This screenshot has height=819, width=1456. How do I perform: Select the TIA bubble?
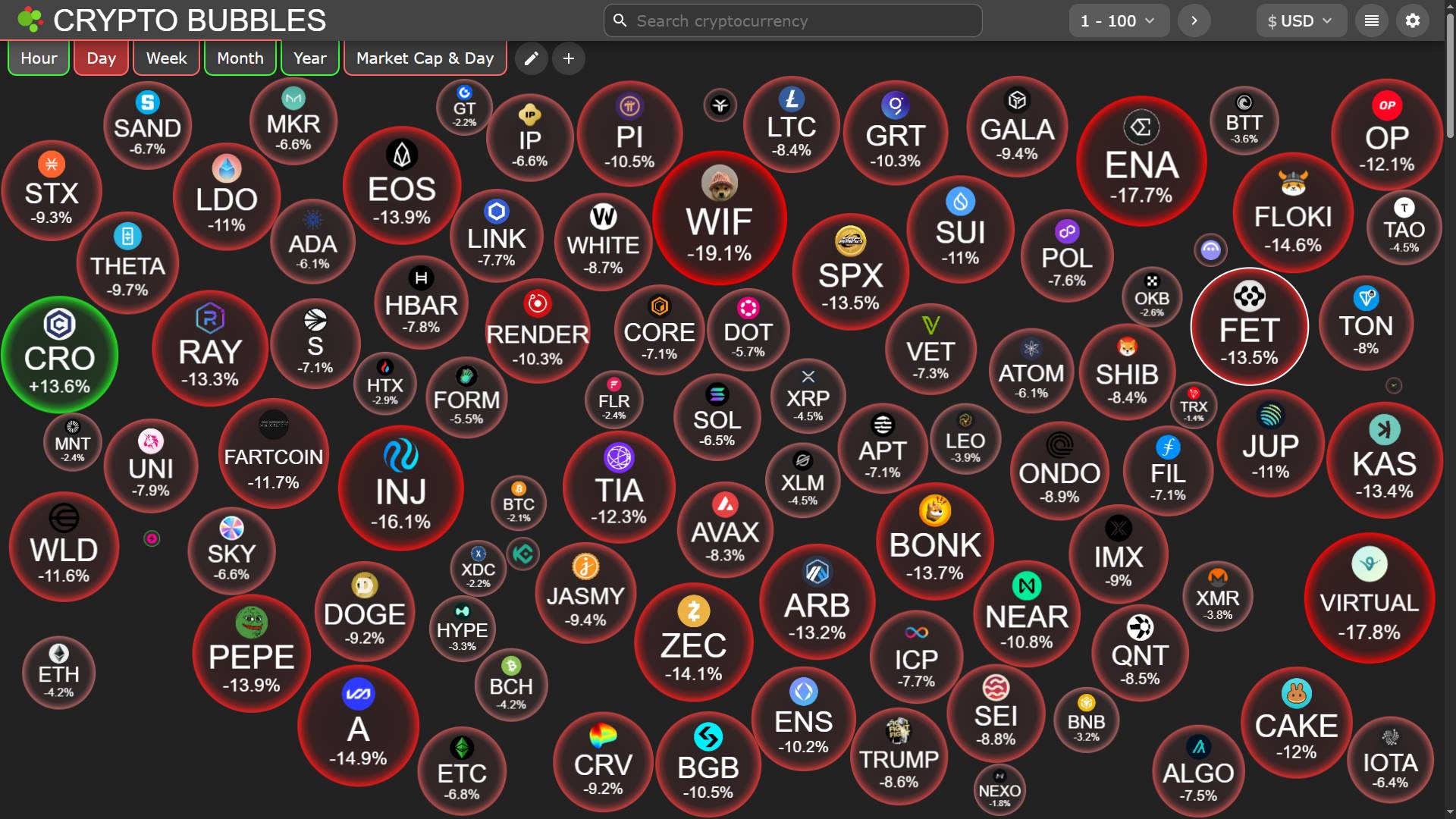point(619,487)
